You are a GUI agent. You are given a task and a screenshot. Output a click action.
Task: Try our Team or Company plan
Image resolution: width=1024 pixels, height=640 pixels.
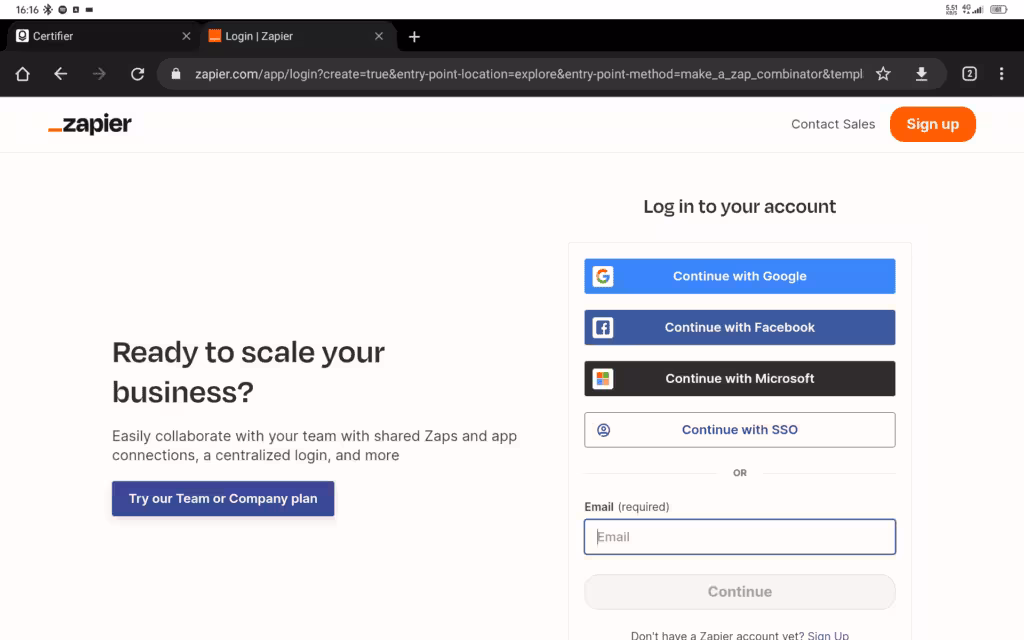click(x=223, y=498)
